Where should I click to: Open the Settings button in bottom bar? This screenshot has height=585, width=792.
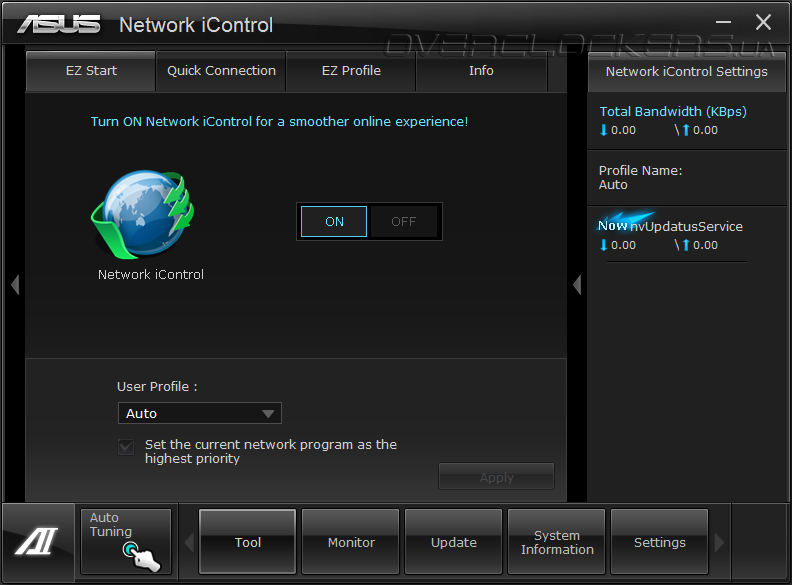tap(660, 542)
